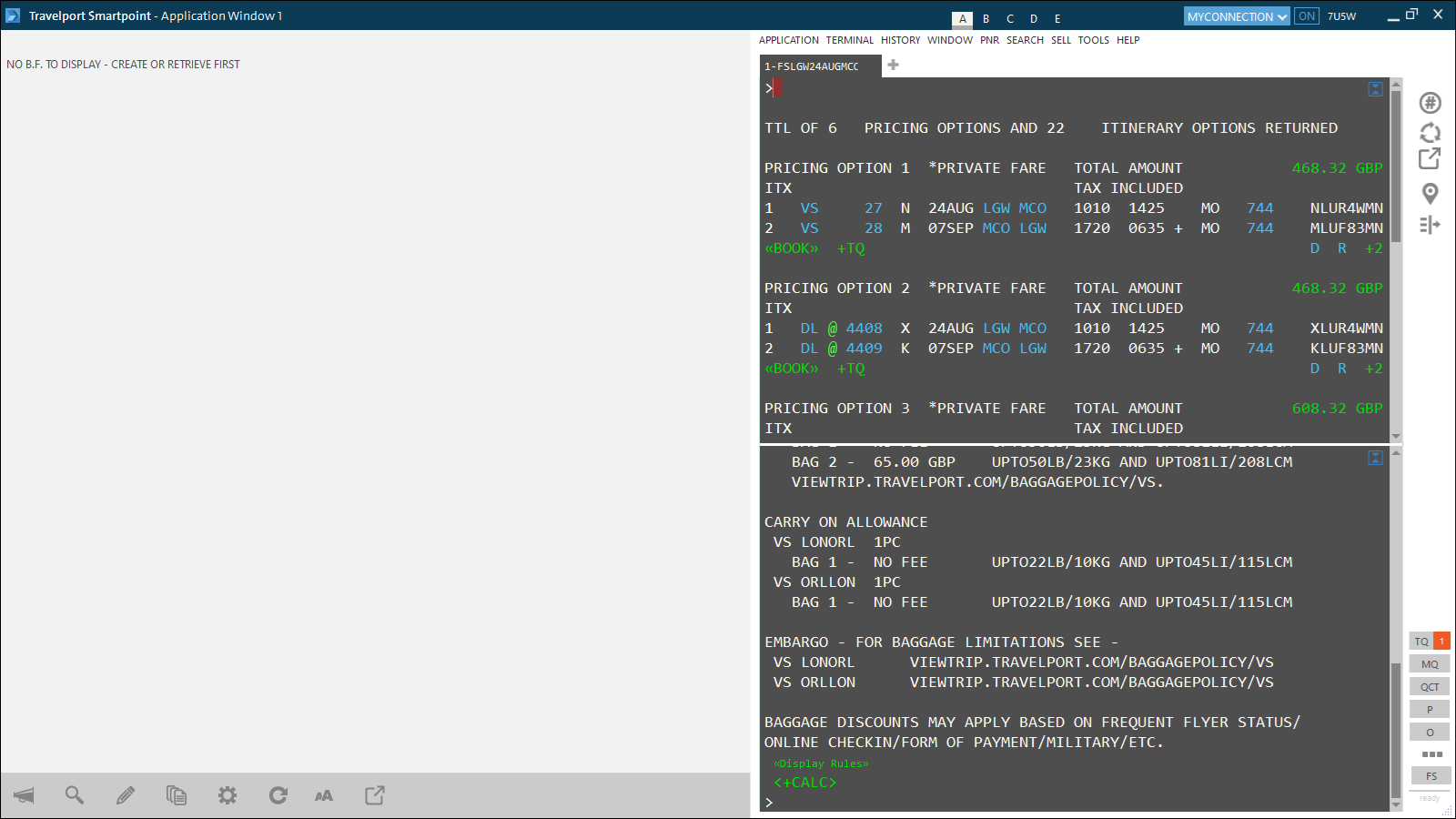Click the AA font size icon
Viewport: 1456px width, 819px height.
point(324,795)
